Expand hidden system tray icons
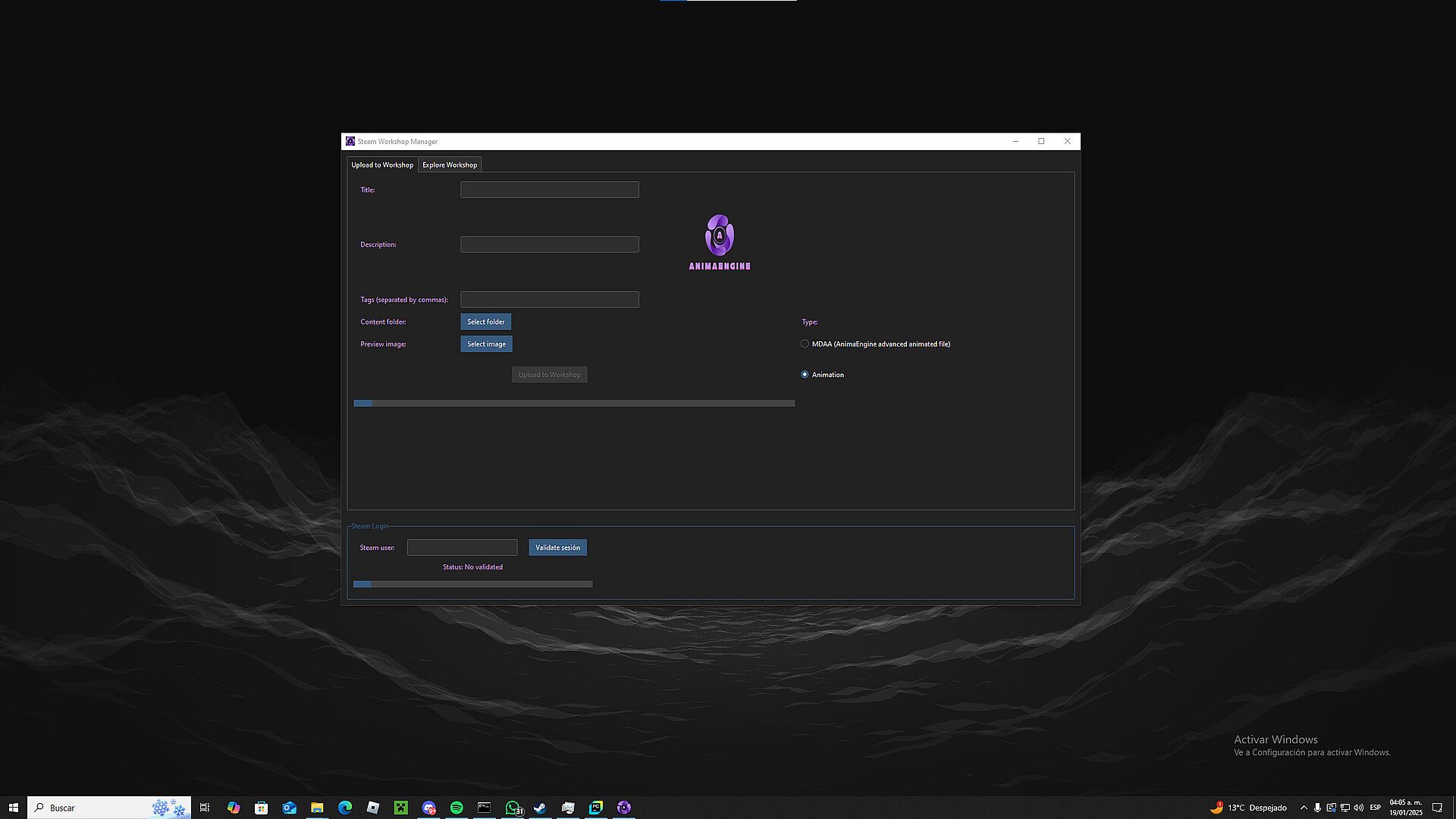The image size is (1456, 819). [1304, 808]
